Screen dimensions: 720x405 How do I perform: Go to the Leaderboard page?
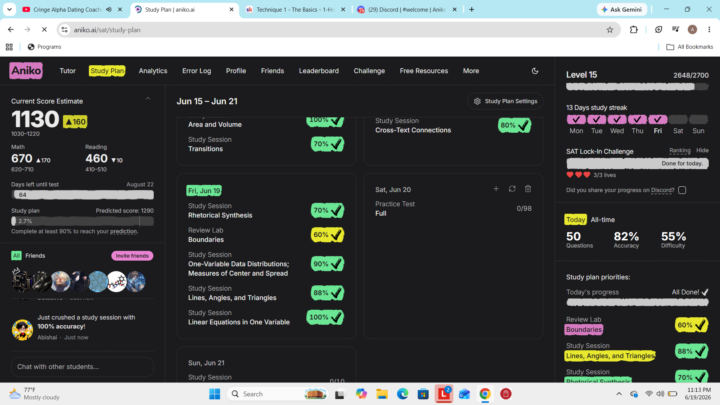319,71
